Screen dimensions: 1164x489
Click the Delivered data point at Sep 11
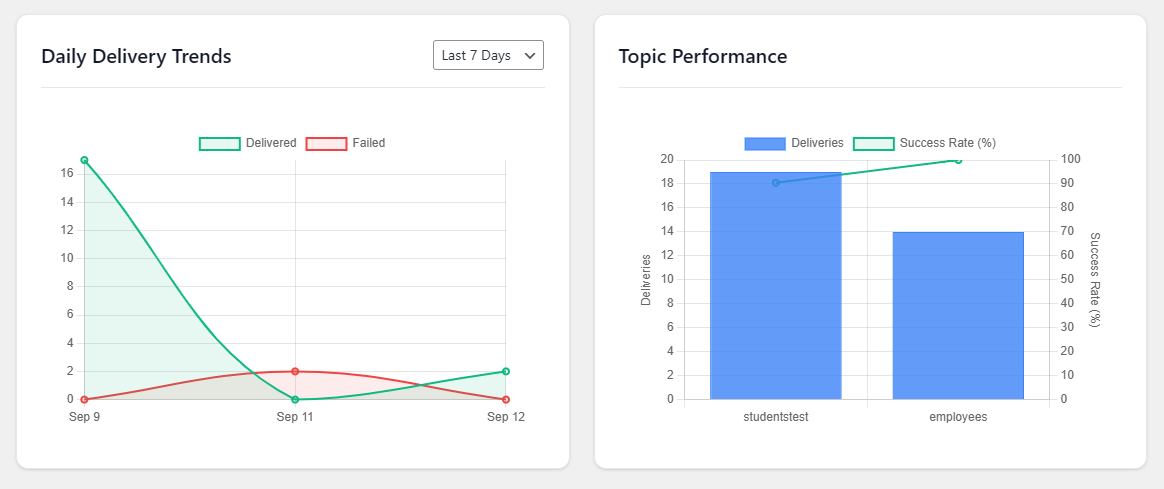(295, 399)
